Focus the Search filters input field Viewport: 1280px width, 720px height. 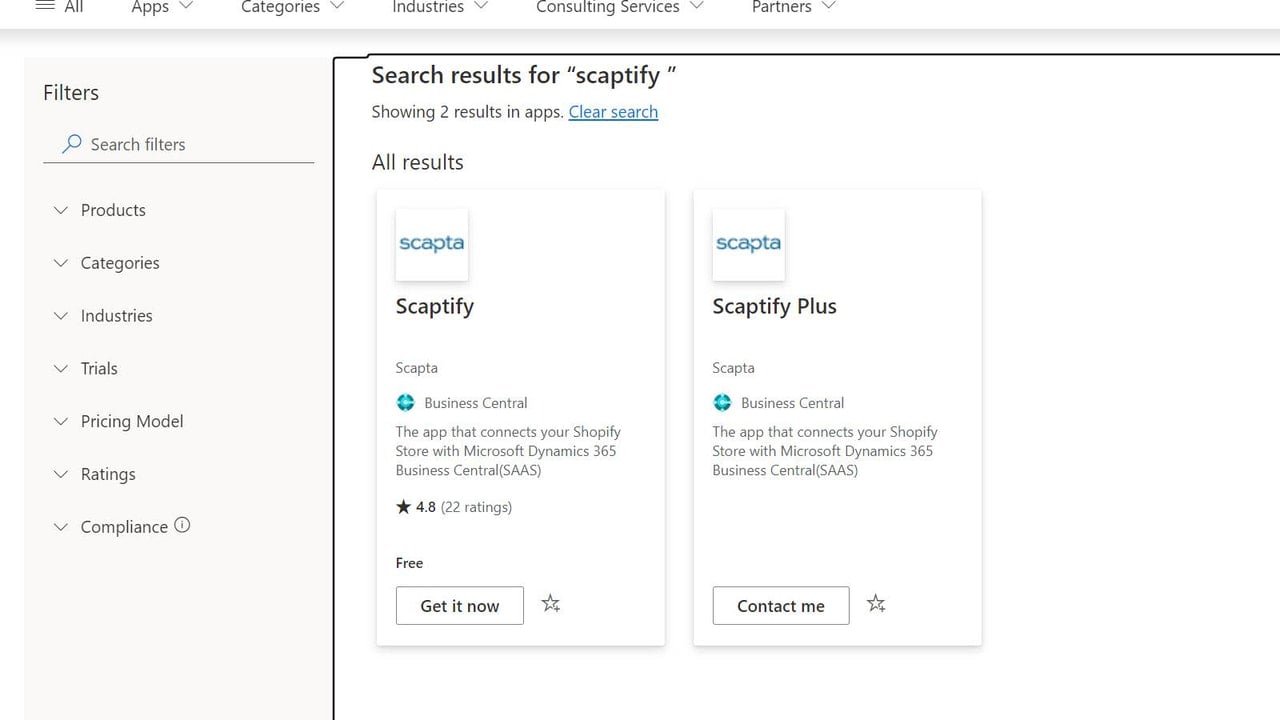click(179, 144)
